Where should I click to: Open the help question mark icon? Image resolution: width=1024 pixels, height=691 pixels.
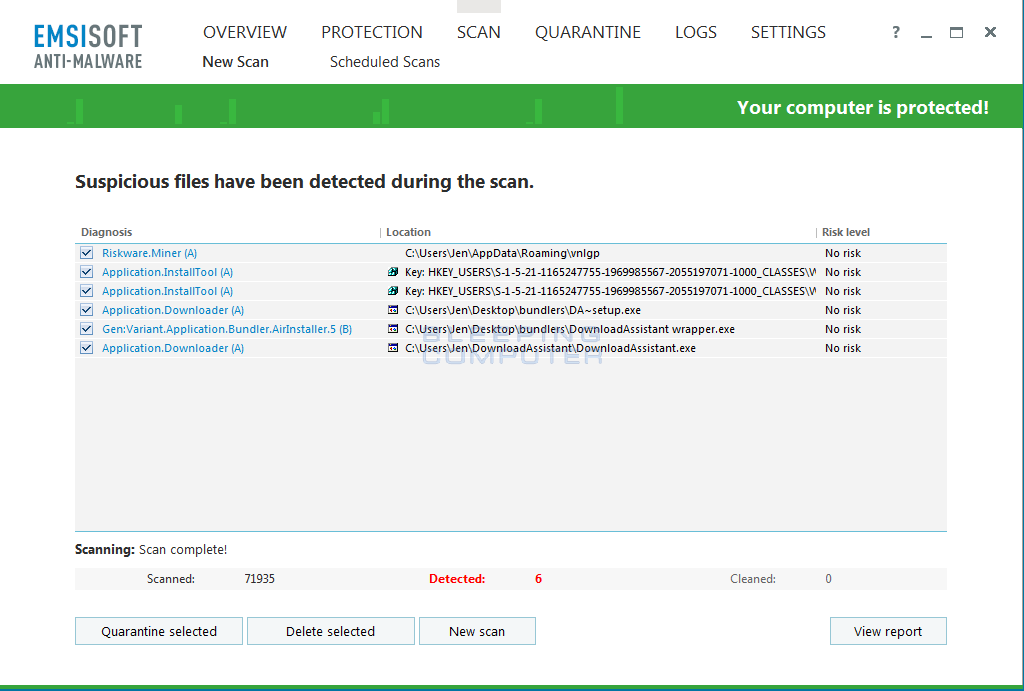coord(896,32)
